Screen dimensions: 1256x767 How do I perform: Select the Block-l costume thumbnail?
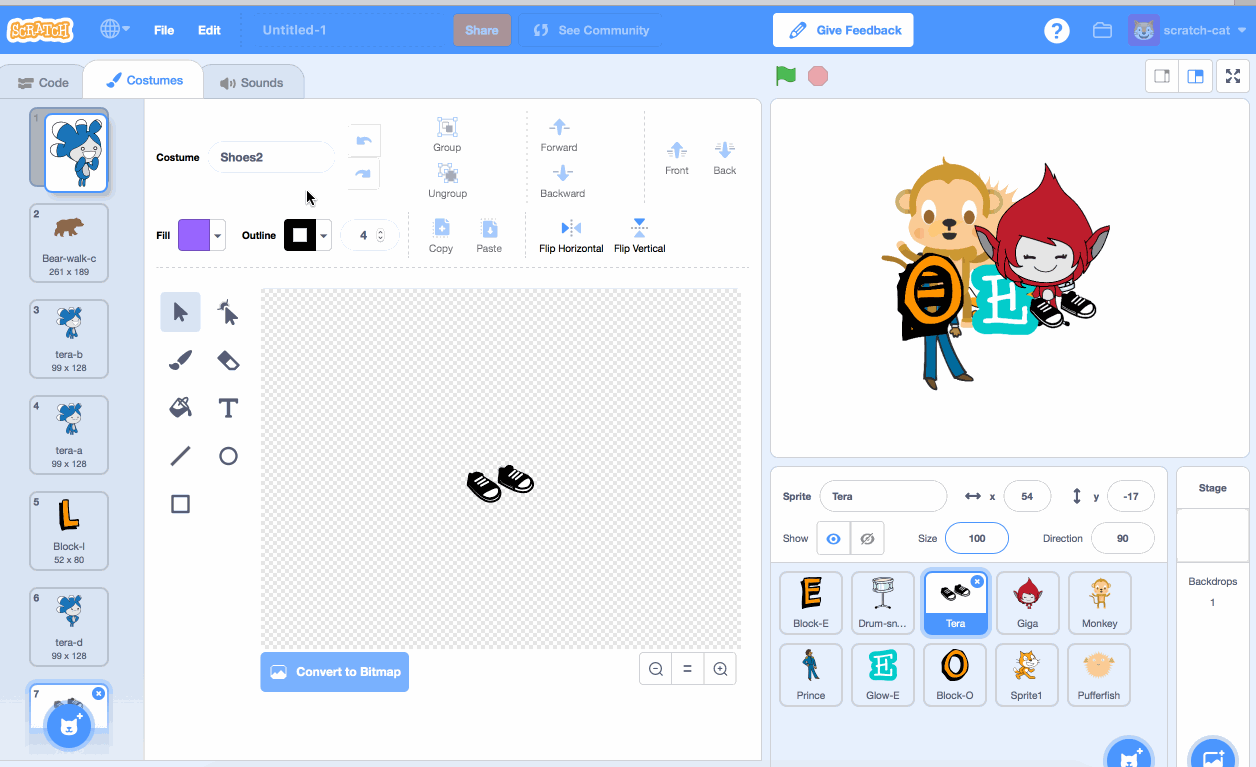(69, 531)
